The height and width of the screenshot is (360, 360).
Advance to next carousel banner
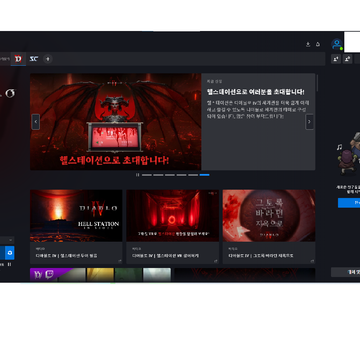pyautogui.click(x=309, y=122)
